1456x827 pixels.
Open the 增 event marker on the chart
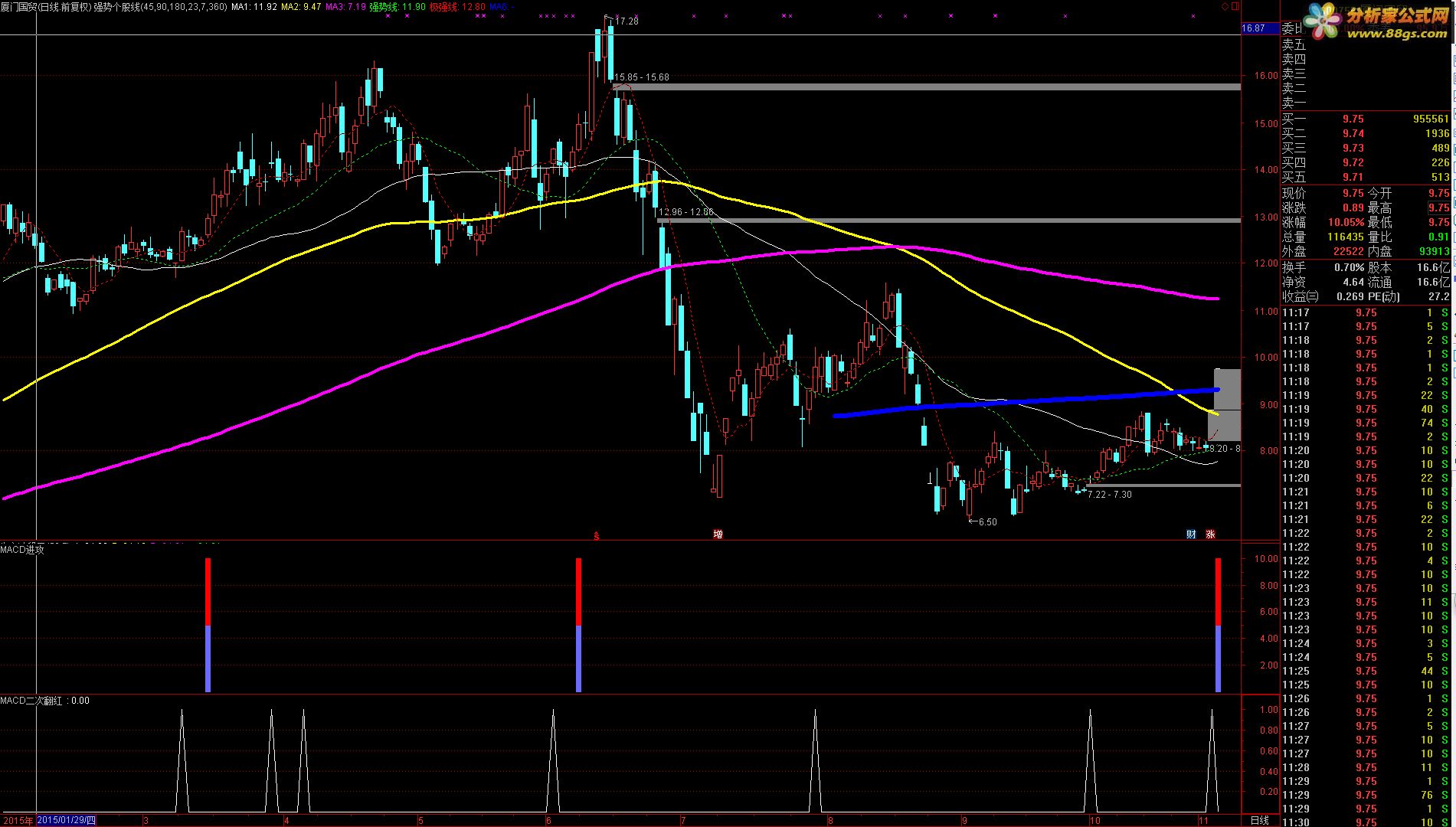point(718,534)
